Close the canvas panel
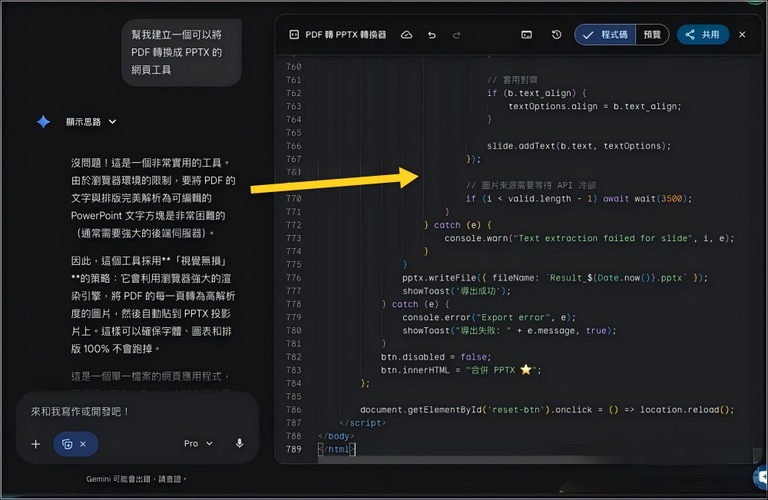The image size is (768, 500). (x=742, y=34)
